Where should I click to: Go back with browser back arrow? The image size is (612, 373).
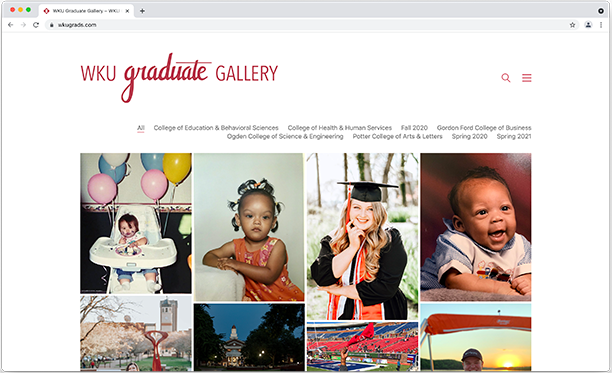[11, 25]
